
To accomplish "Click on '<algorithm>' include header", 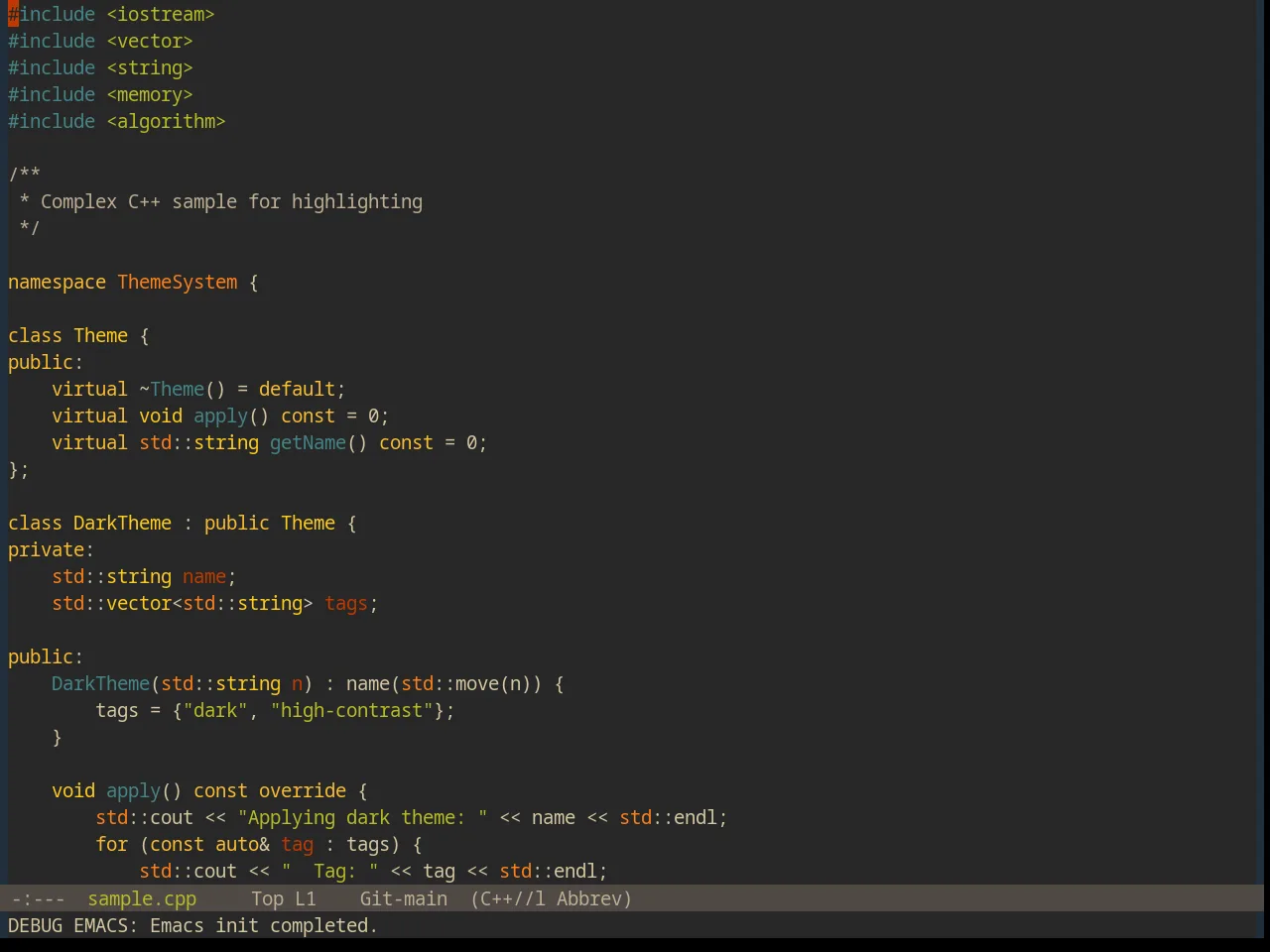I will pos(166,122).
